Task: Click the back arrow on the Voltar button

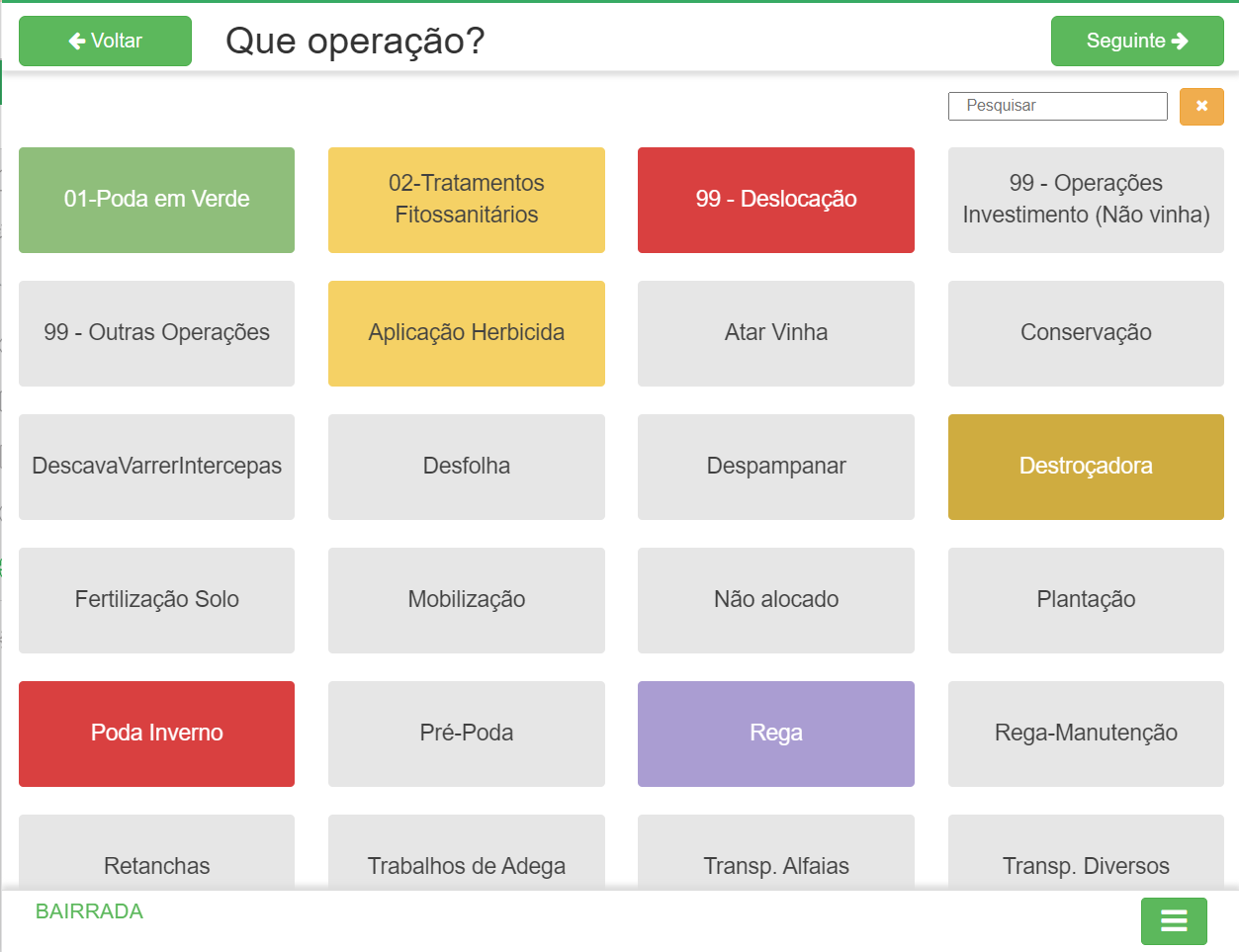Action: coord(76,41)
